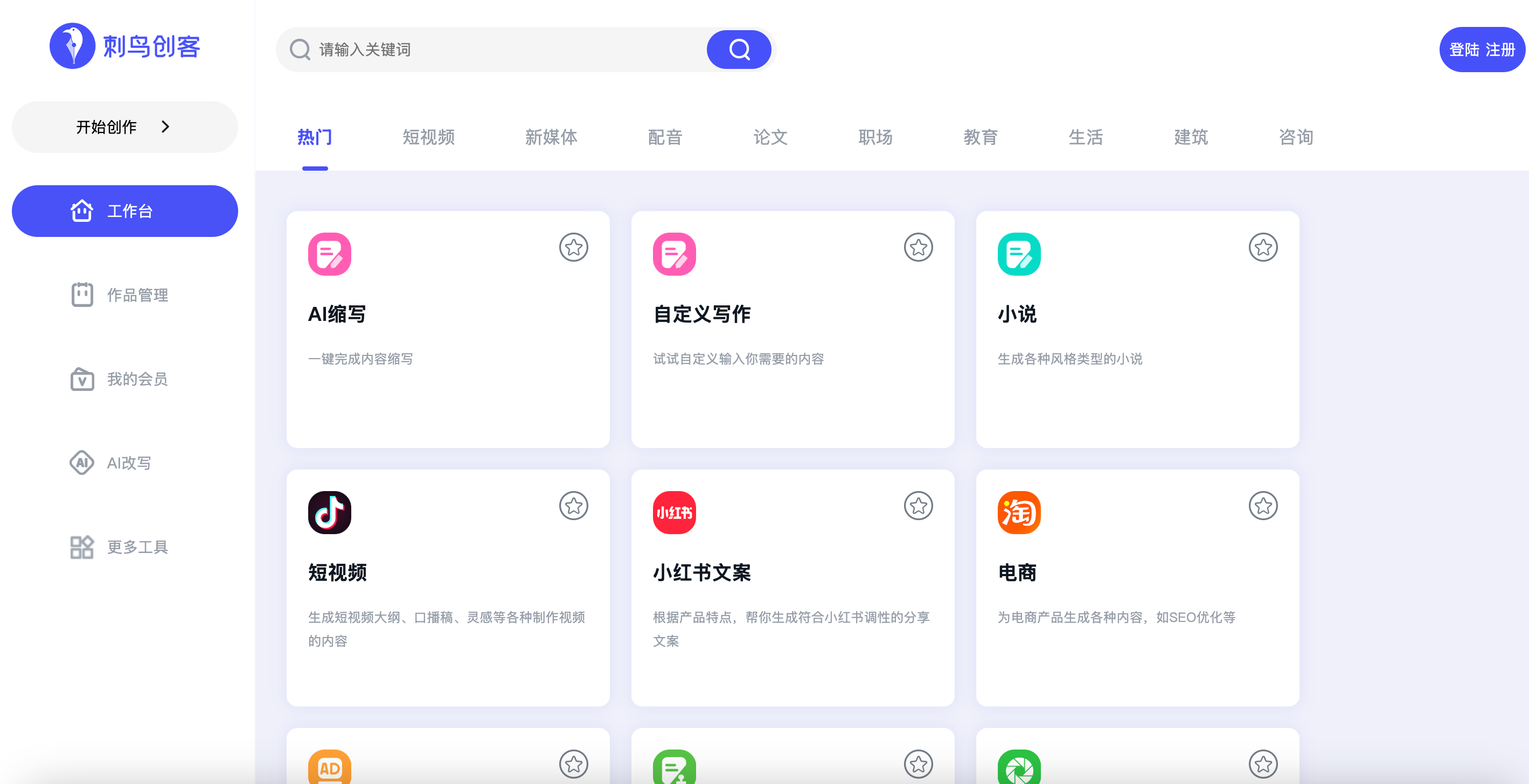Open 我的会员 in the sidebar
The image size is (1529, 784).
pos(124,379)
